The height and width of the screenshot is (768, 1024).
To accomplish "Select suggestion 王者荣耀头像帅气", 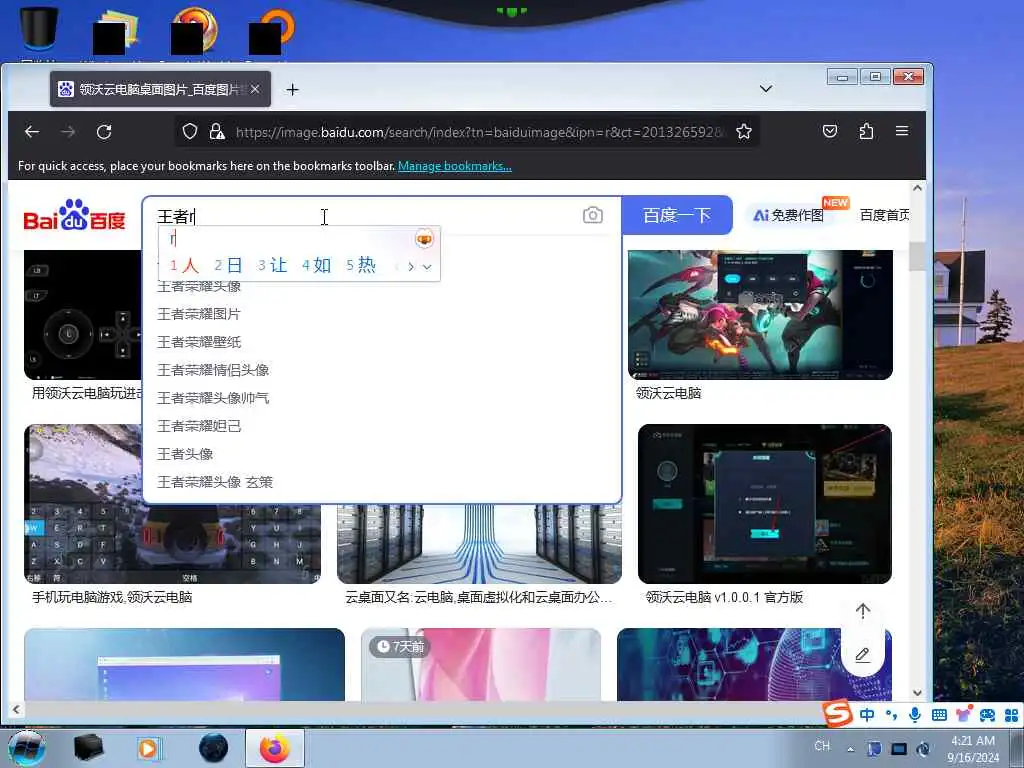I will tap(213, 398).
